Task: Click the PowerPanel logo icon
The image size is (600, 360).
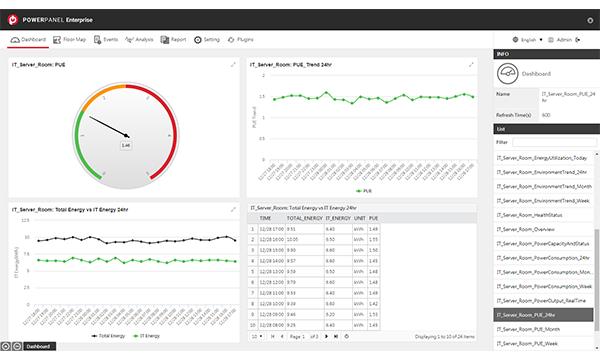Action: [x=13, y=20]
